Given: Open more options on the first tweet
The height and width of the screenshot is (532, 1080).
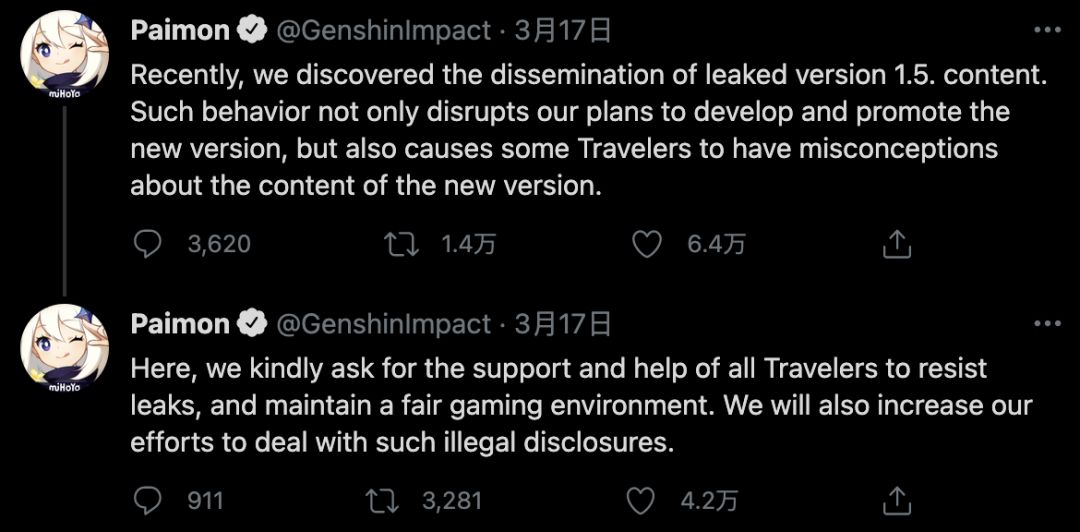Looking at the screenshot, I should pyautogui.click(x=1048, y=30).
